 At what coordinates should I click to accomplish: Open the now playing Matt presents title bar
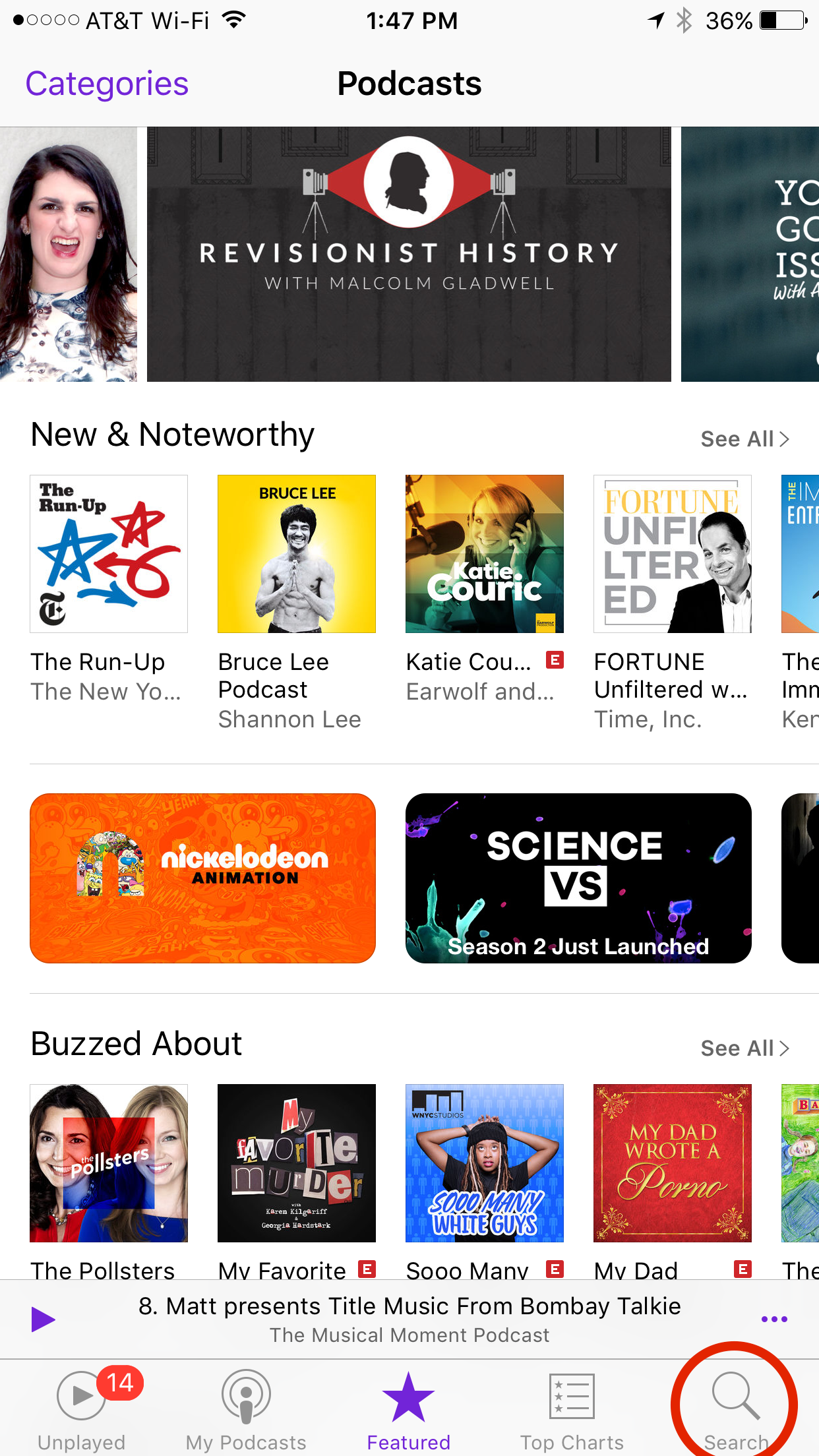409,1319
